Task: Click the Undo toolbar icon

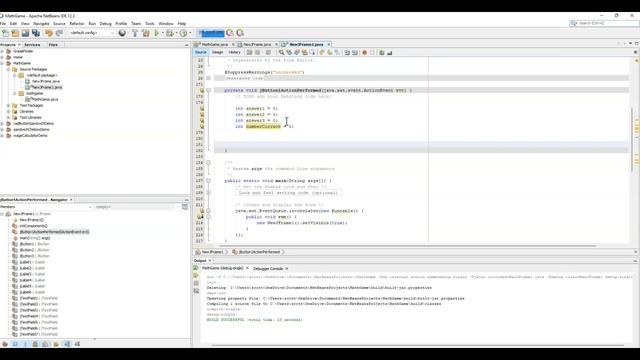Action: 49,33
